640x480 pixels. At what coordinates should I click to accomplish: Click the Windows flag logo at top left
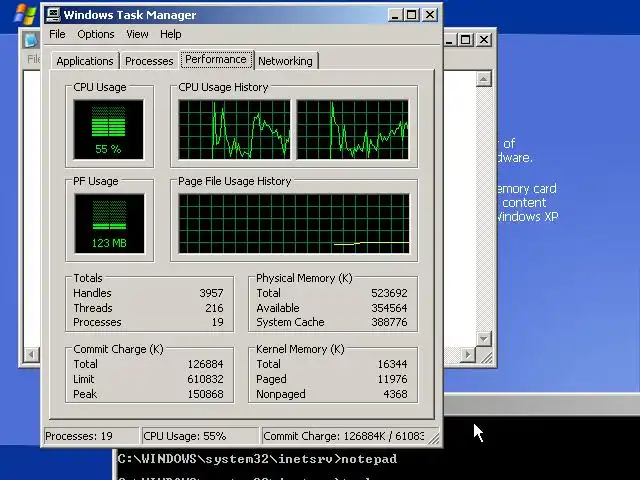click(x=24, y=15)
